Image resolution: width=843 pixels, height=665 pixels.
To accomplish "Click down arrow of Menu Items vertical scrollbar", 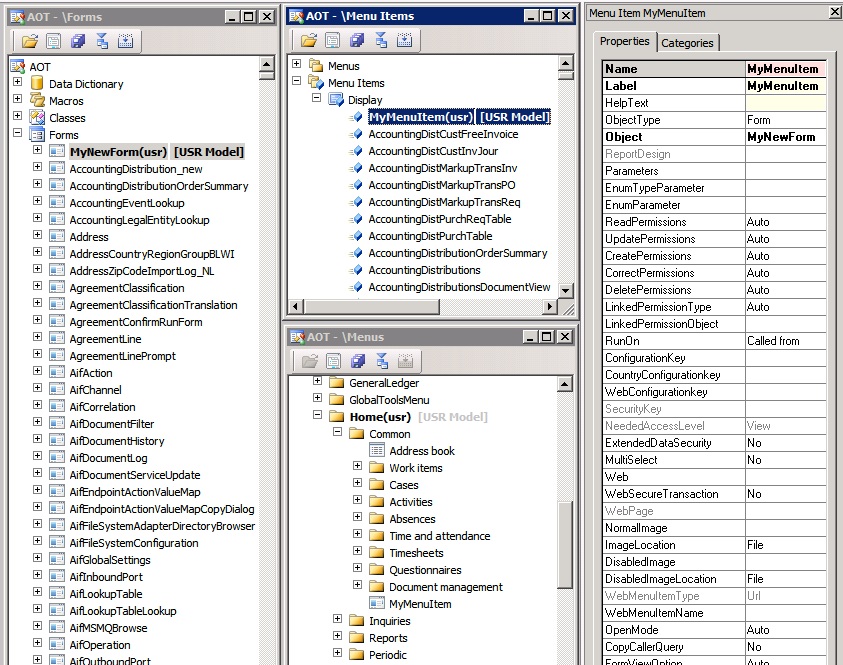I will 565,290.
